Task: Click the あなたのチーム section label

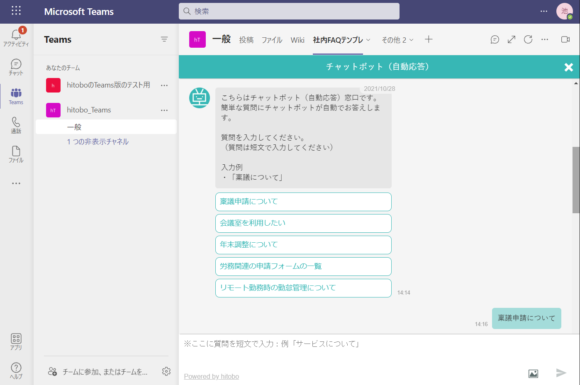Action: pyautogui.click(x=63, y=68)
